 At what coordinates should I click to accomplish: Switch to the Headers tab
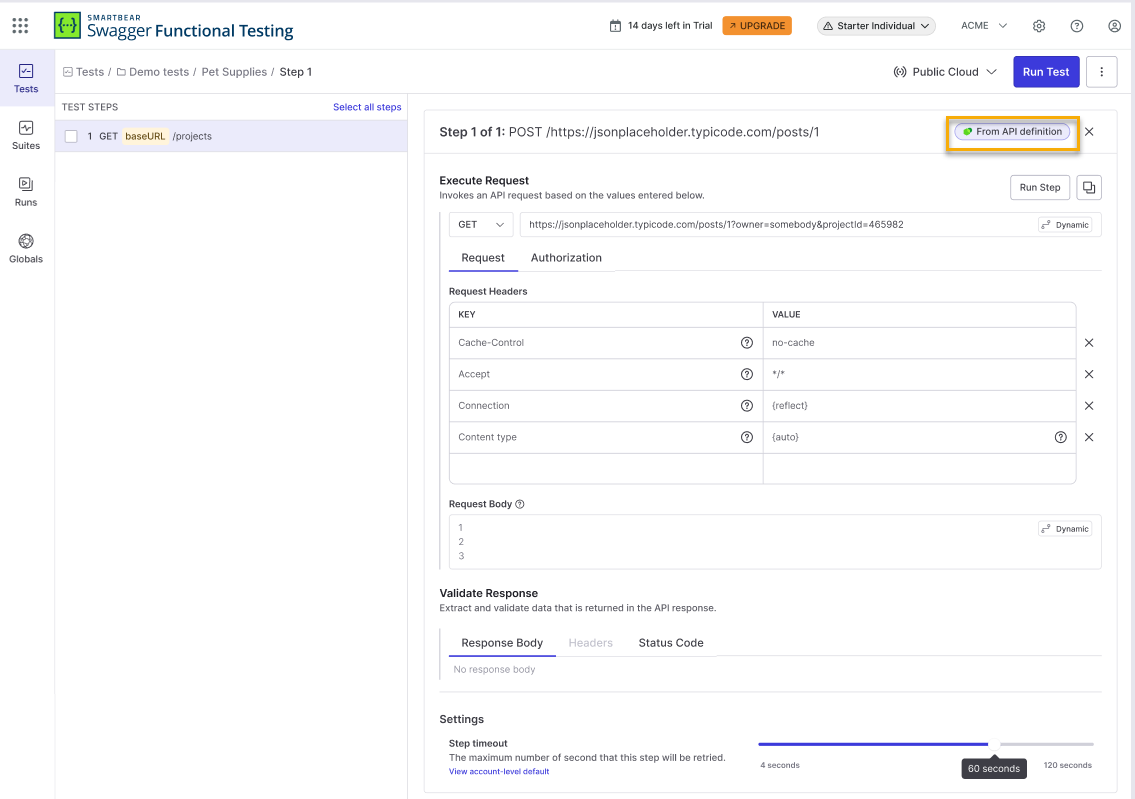591,643
